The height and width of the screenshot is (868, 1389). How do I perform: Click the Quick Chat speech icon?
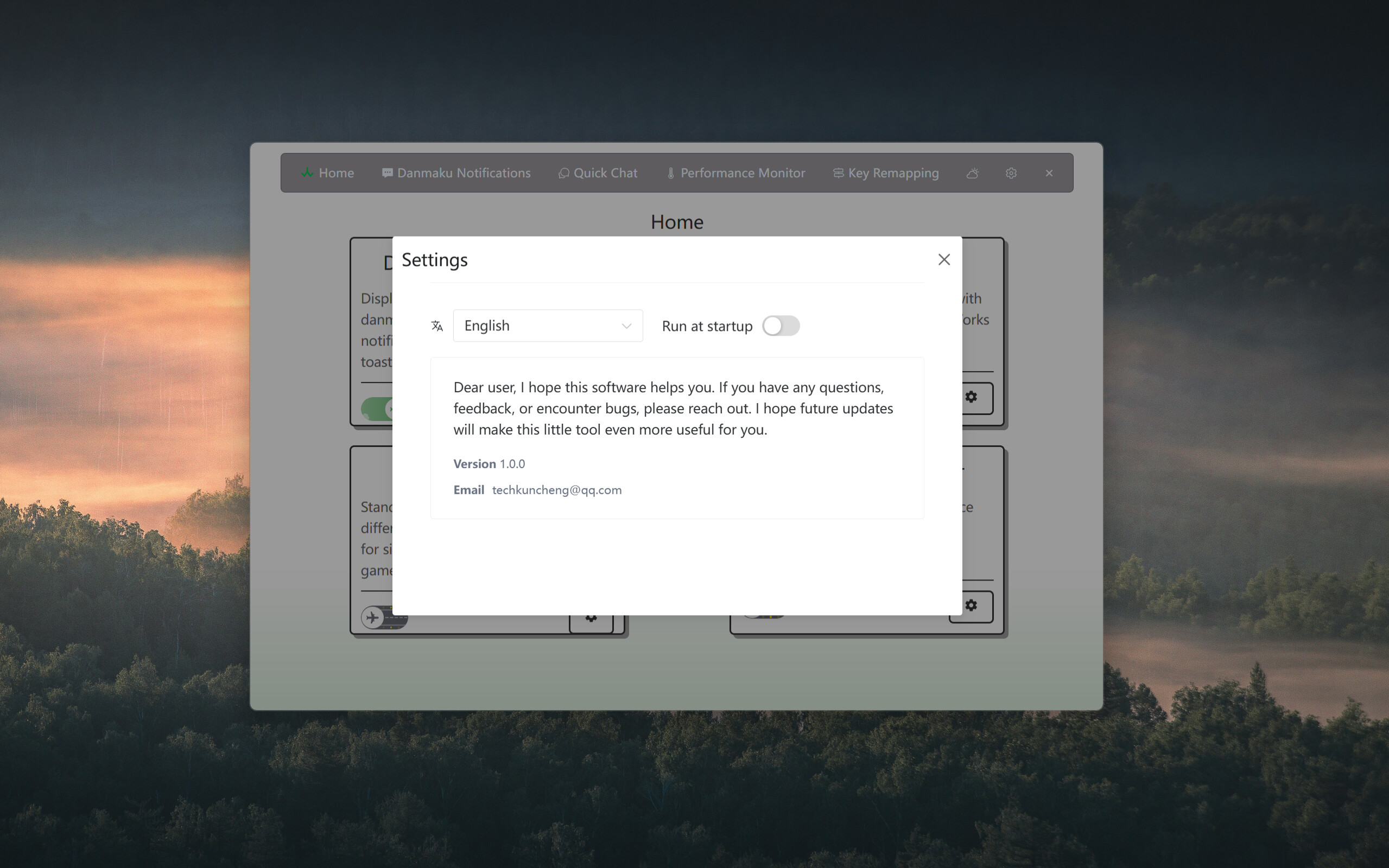563,173
